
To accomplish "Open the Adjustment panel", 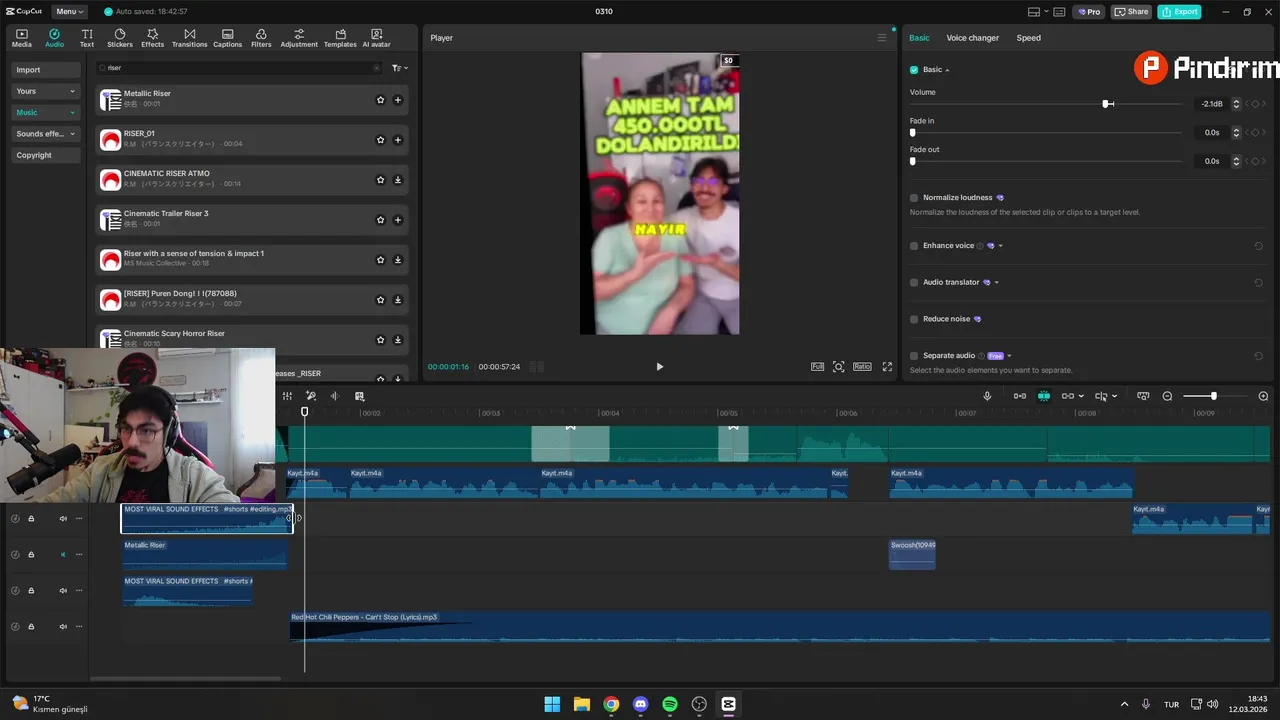I will [x=299, y=38].
